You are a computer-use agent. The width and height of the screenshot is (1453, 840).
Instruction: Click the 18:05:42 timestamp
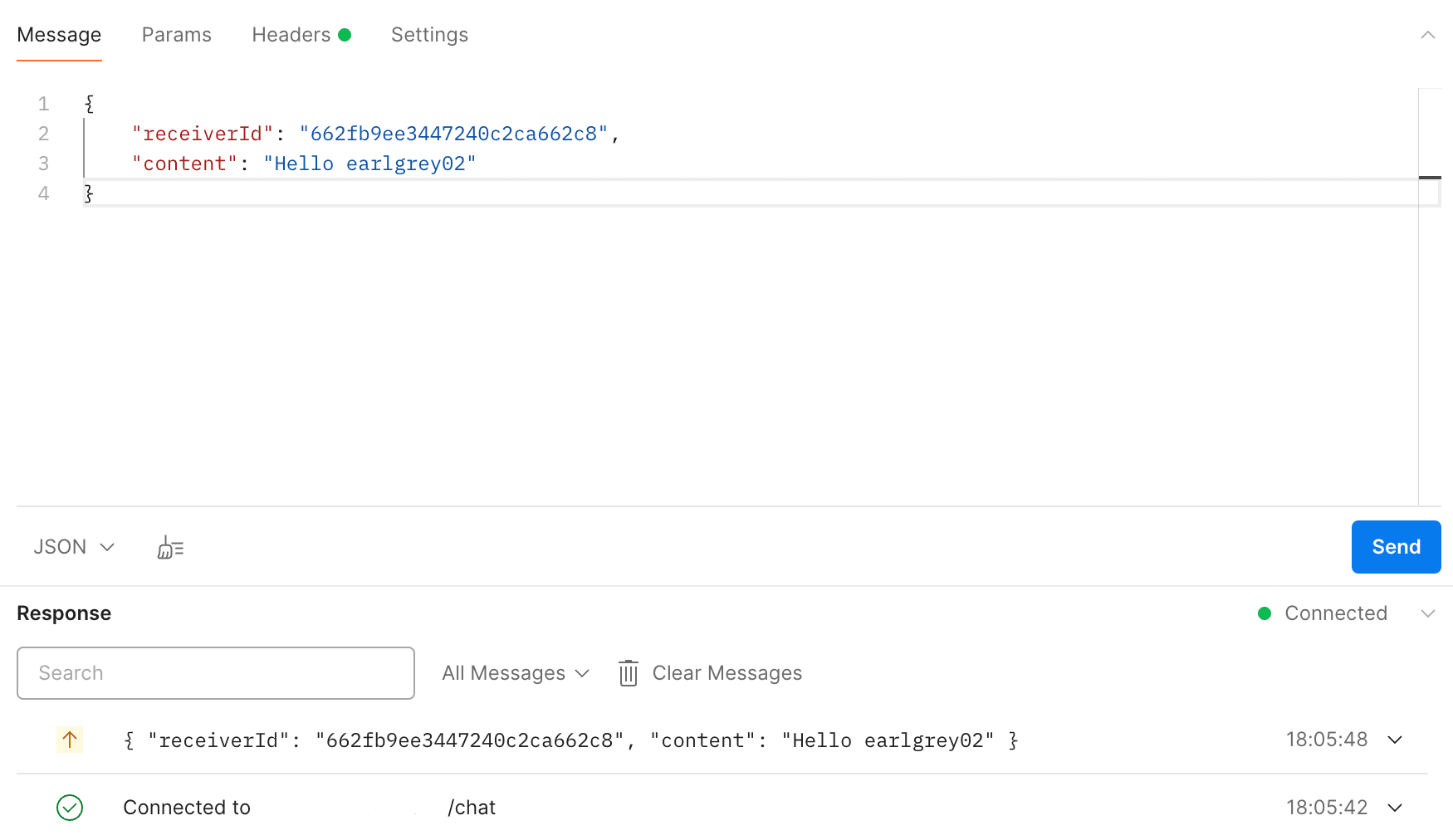click(x=1327, y=808)
